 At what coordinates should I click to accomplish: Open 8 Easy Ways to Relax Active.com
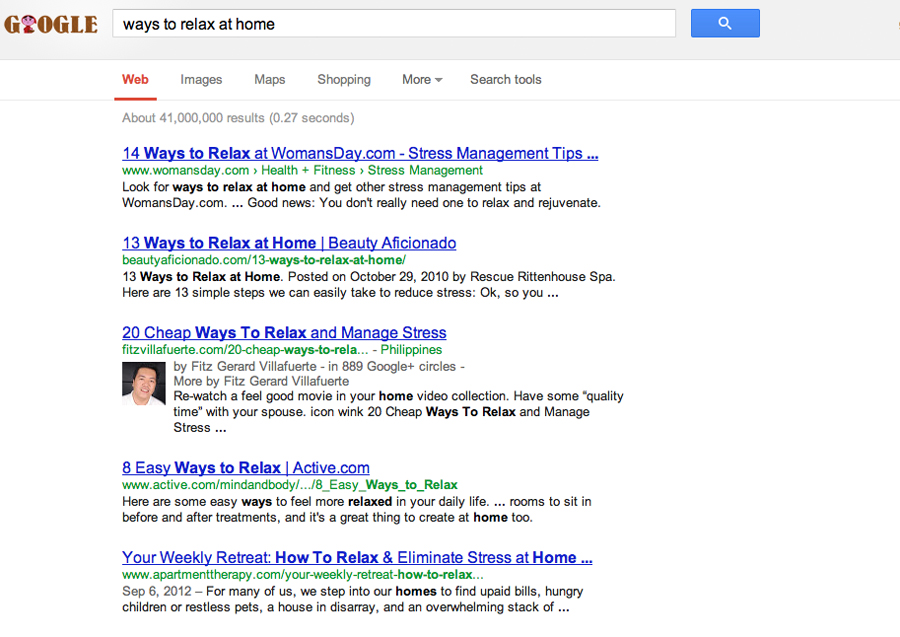[x=246, y=468]
